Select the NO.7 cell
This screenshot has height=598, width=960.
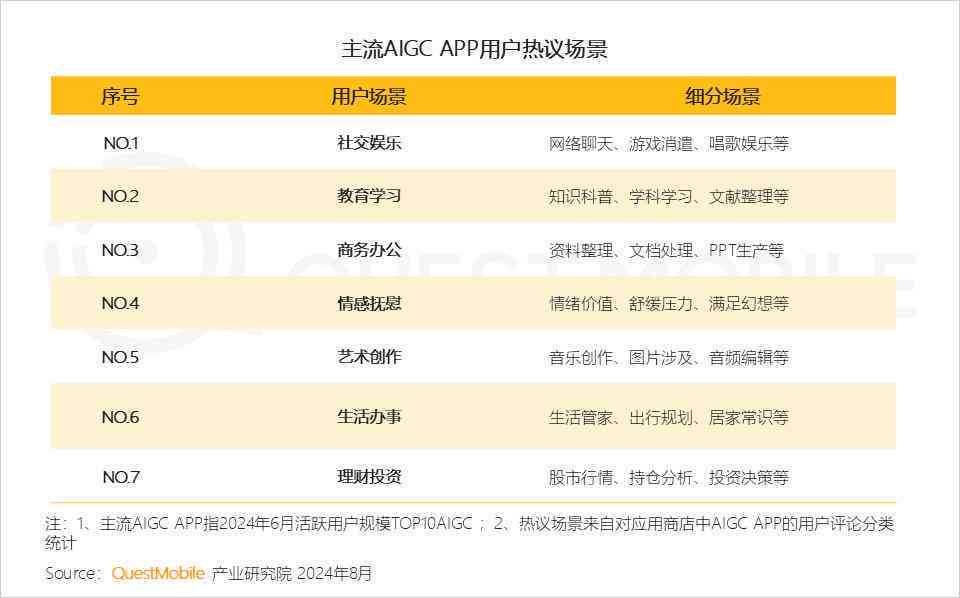click(121, 477)
